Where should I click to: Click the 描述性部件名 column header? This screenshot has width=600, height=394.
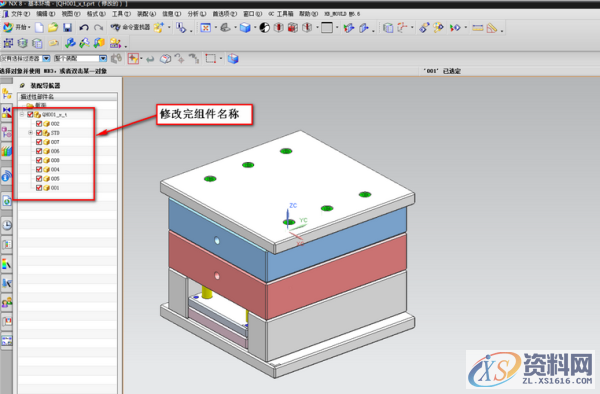point(68,96)
